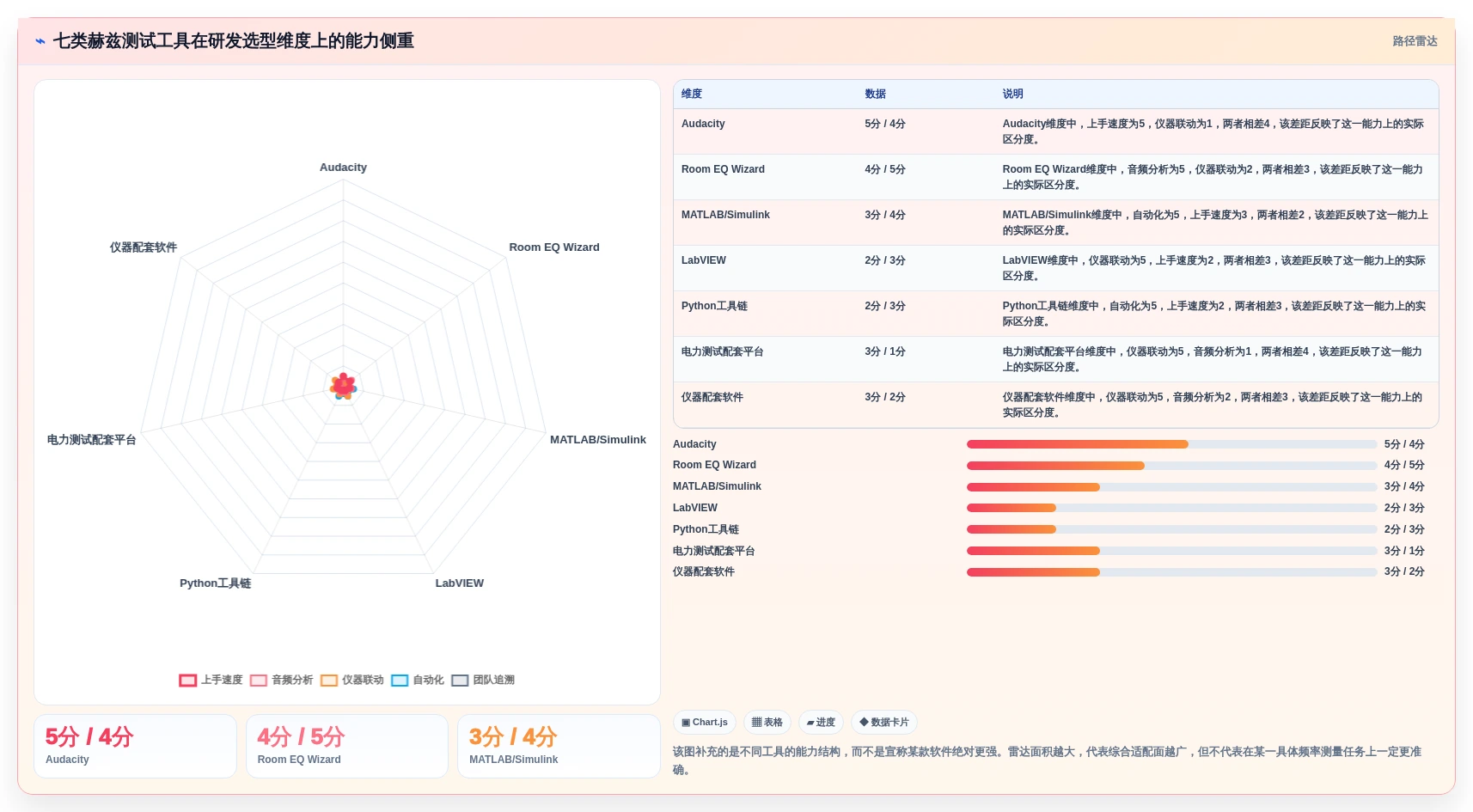Select the LabVIEW table row name
The width and height of the screenshot is (1473, 812).
coord(704,260)
